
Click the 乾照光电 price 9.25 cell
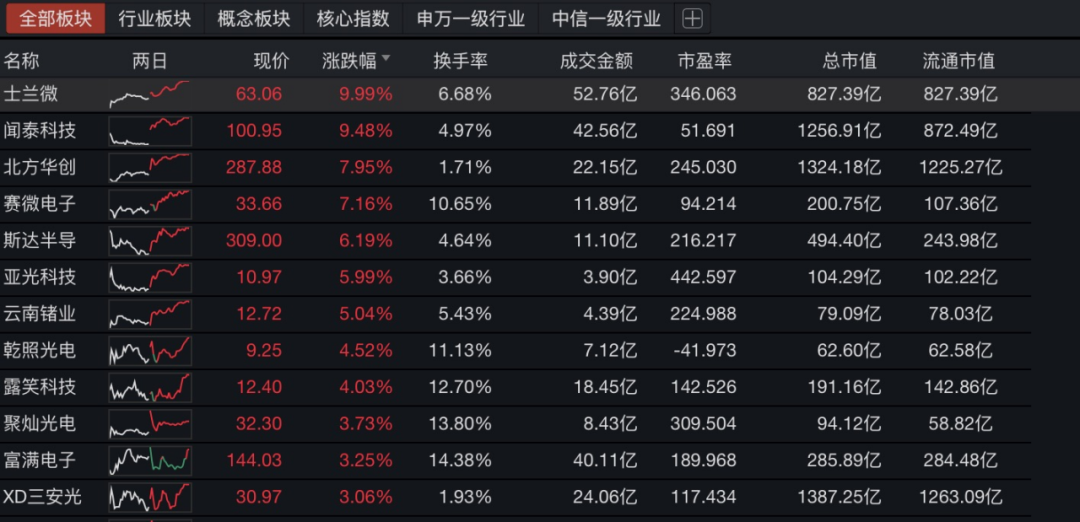(266, 350)
